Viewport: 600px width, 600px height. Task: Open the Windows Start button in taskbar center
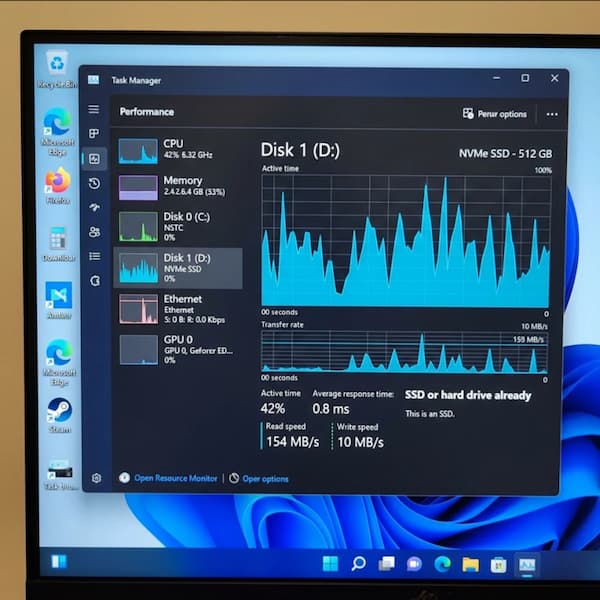click(331, 564)
